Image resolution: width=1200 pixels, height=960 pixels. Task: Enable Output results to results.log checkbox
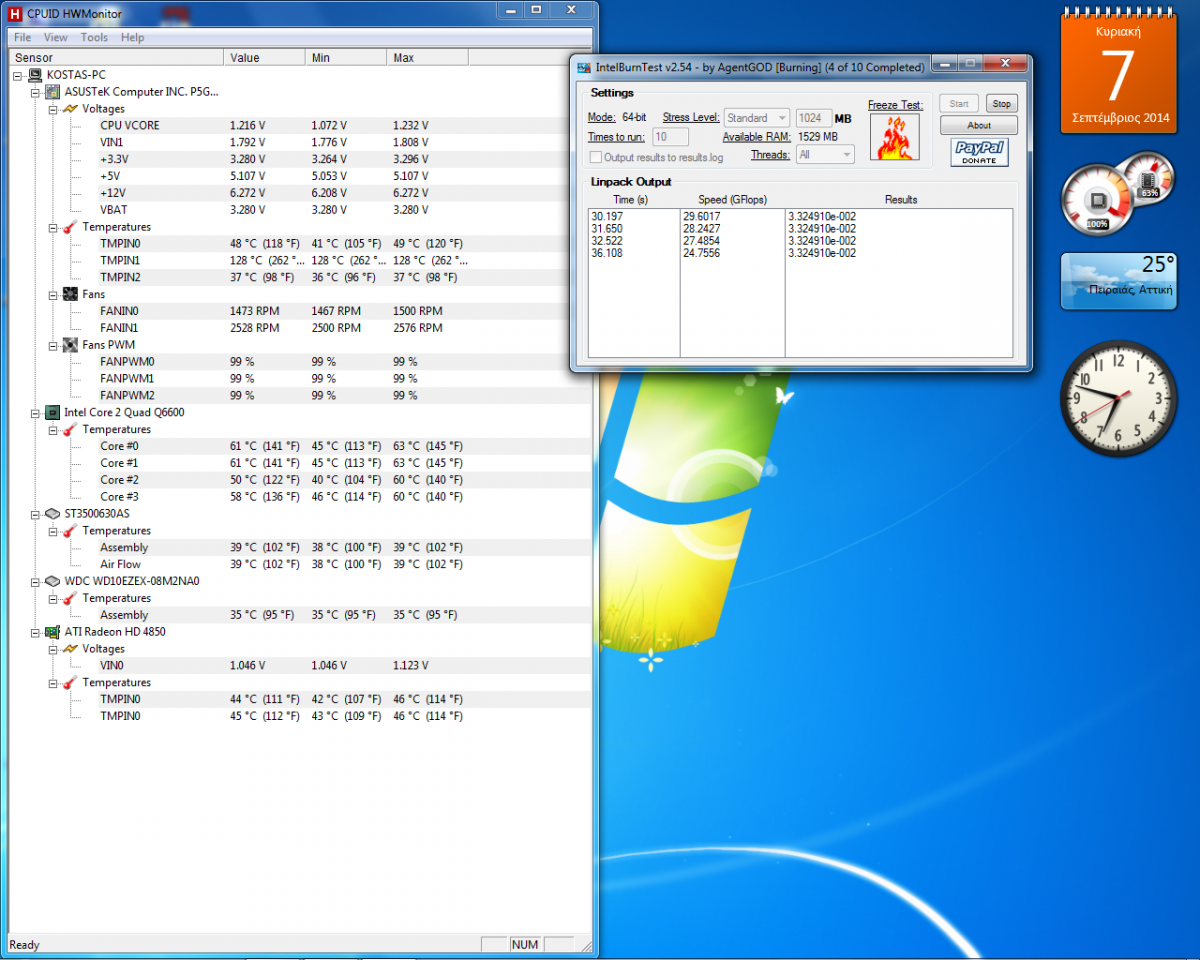pyautogui.click(x=596, y=157)
